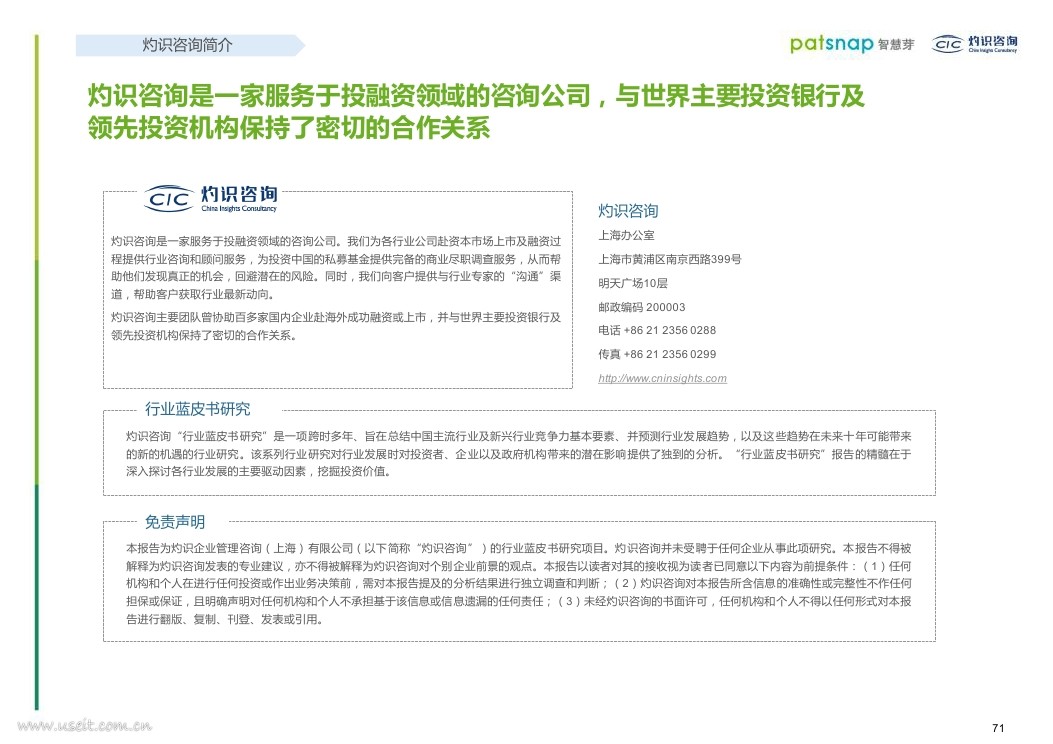Click the fax number +86 21 2356 0299

tap(670, 354)
